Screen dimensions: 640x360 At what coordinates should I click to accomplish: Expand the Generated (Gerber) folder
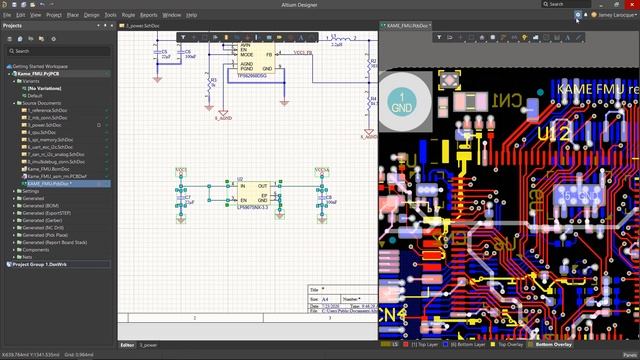14,220
